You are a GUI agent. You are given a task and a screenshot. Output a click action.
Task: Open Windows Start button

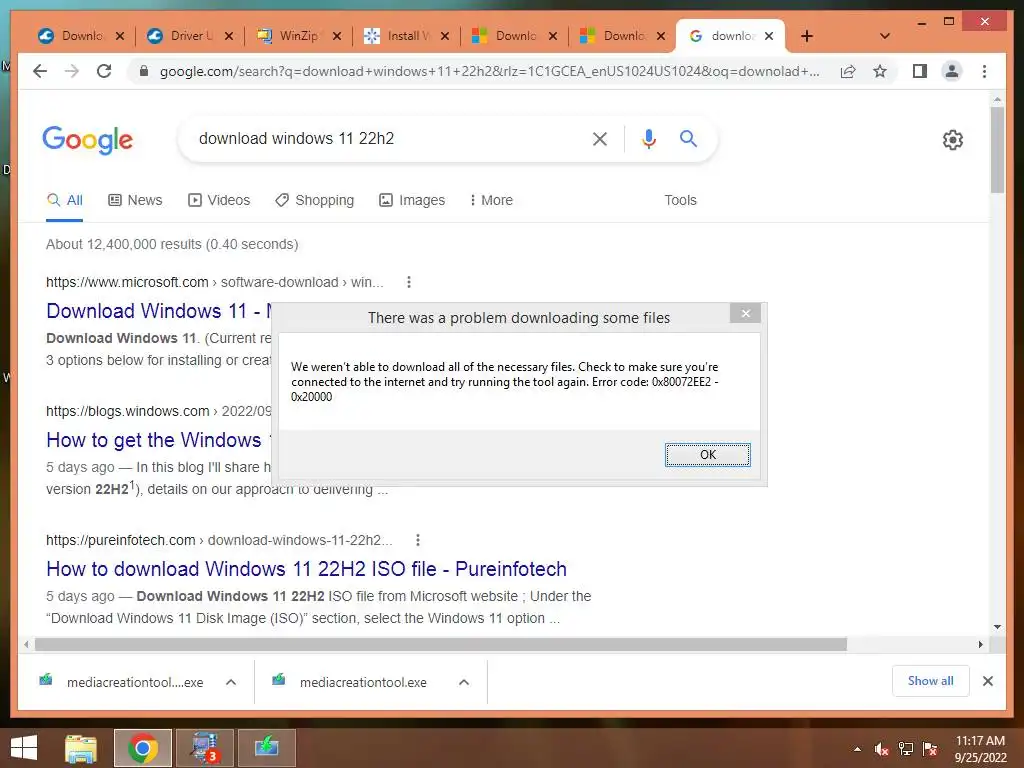point(24,748)
